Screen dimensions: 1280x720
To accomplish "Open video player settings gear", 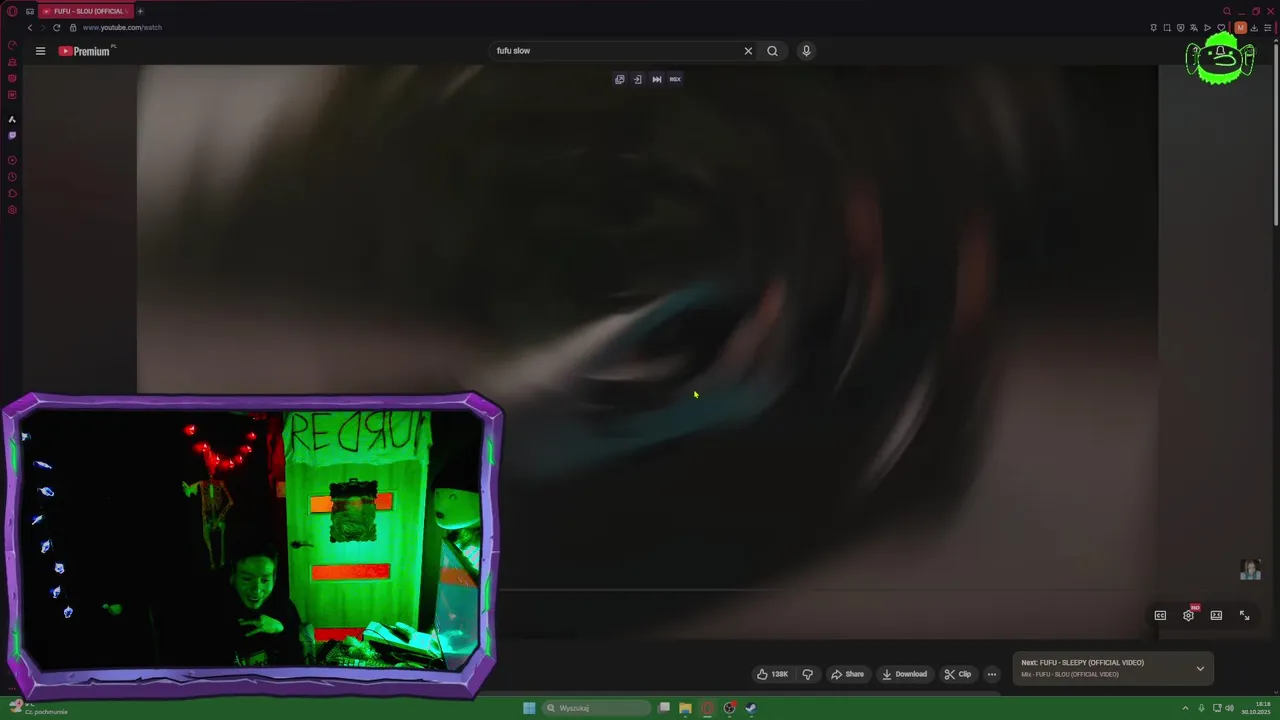I will pos(1189,615).
